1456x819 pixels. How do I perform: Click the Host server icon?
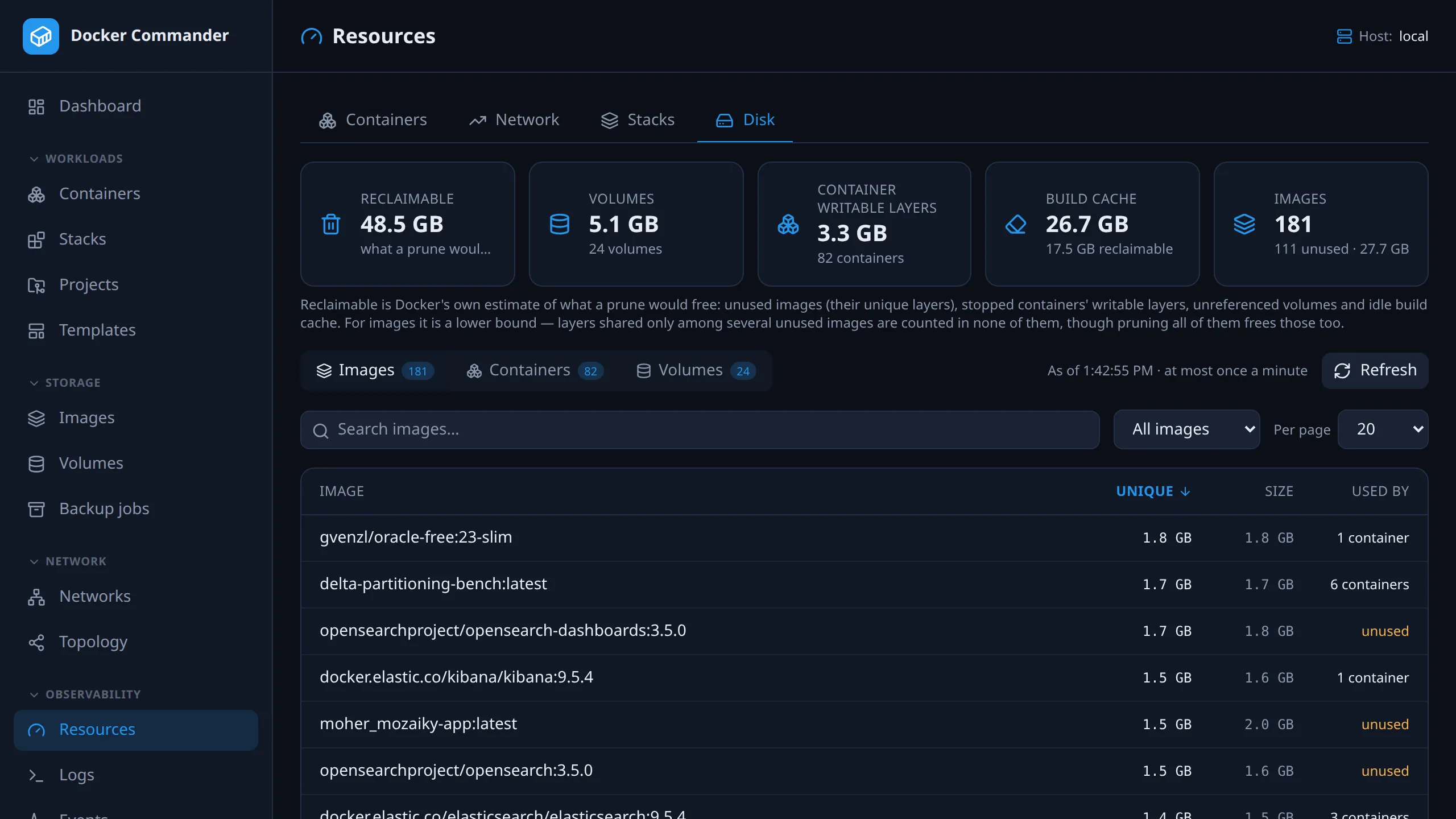(1344, 36)
